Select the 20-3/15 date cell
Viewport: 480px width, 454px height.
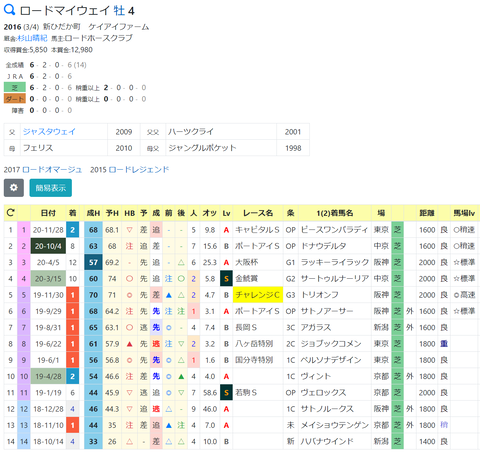tap(48, 279)
